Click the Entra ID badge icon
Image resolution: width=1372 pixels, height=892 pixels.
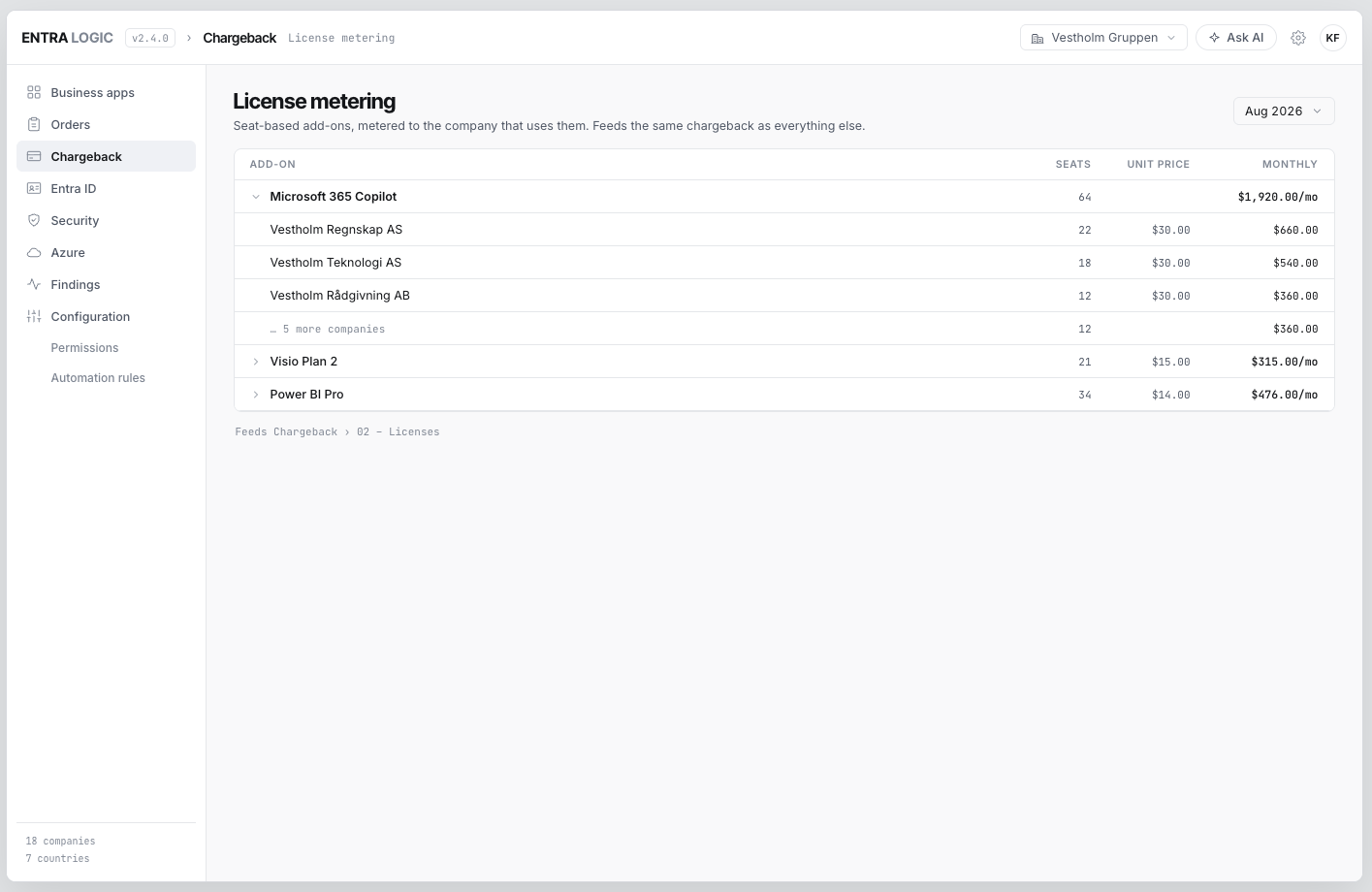[34, 188]
